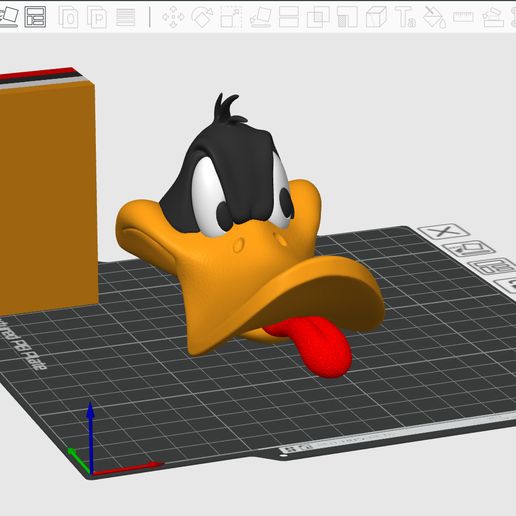516x516 pixels.
Task: Select the Scale tool
Action: (231, 17)
